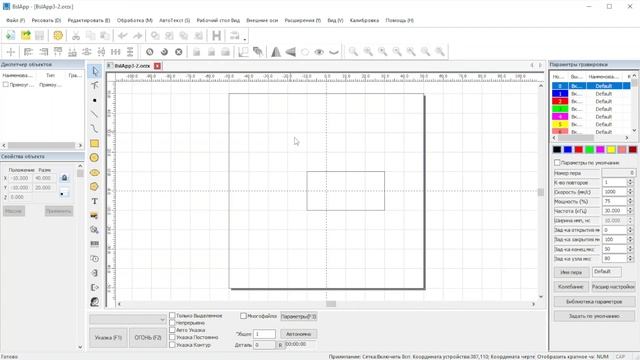Pick the green color swatch
The width and height of the screenshot is (640, 360).
tap(589, 149)
